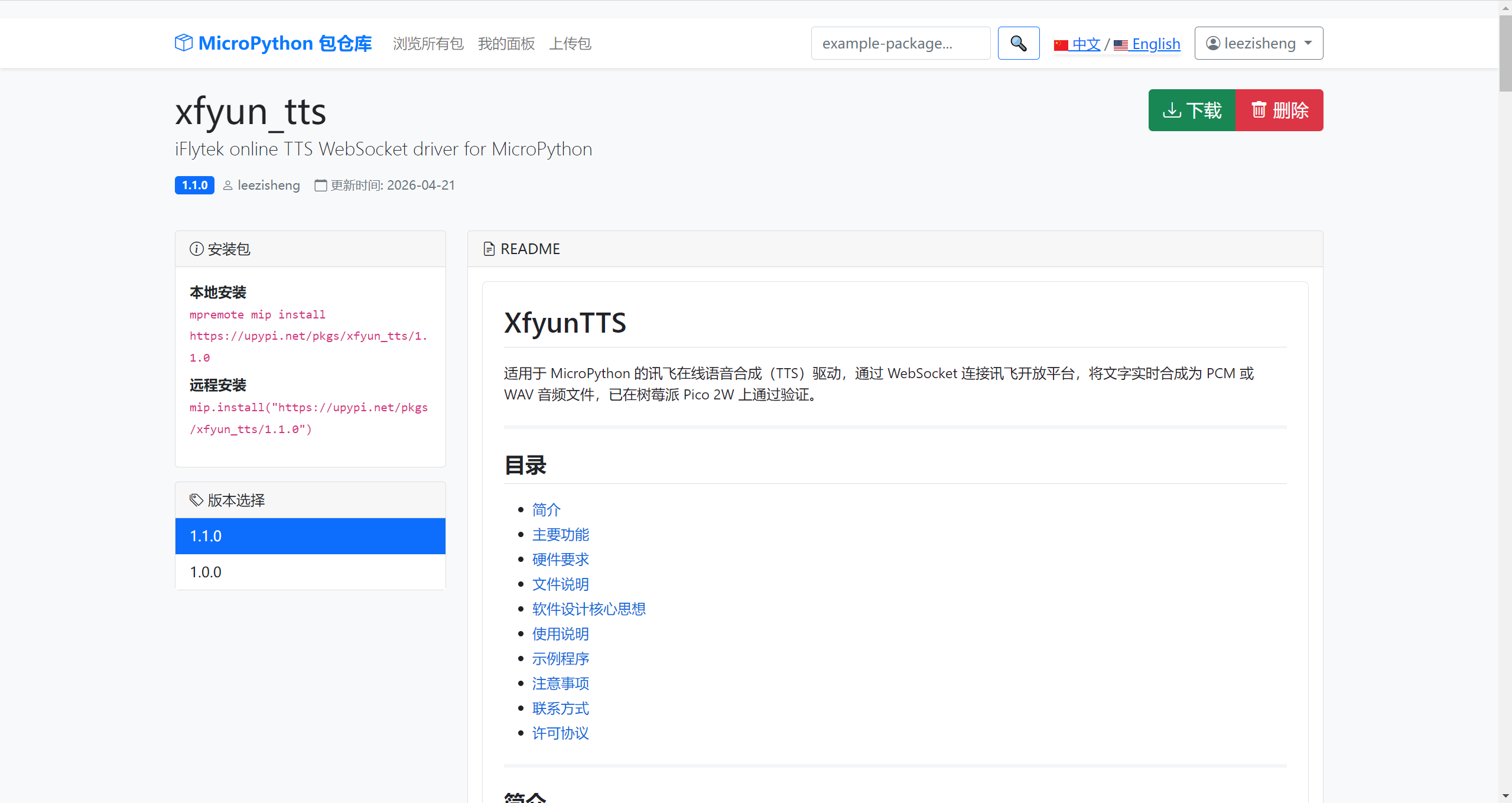Click the blue 1.1.0 version badge
Screen dimensions: 1512x803
coord(194,185)
